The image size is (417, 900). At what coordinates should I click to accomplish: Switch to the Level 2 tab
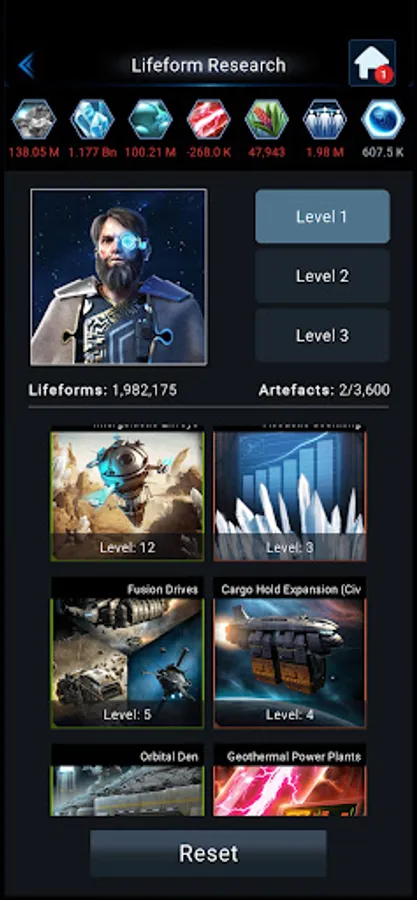point(322,276)
